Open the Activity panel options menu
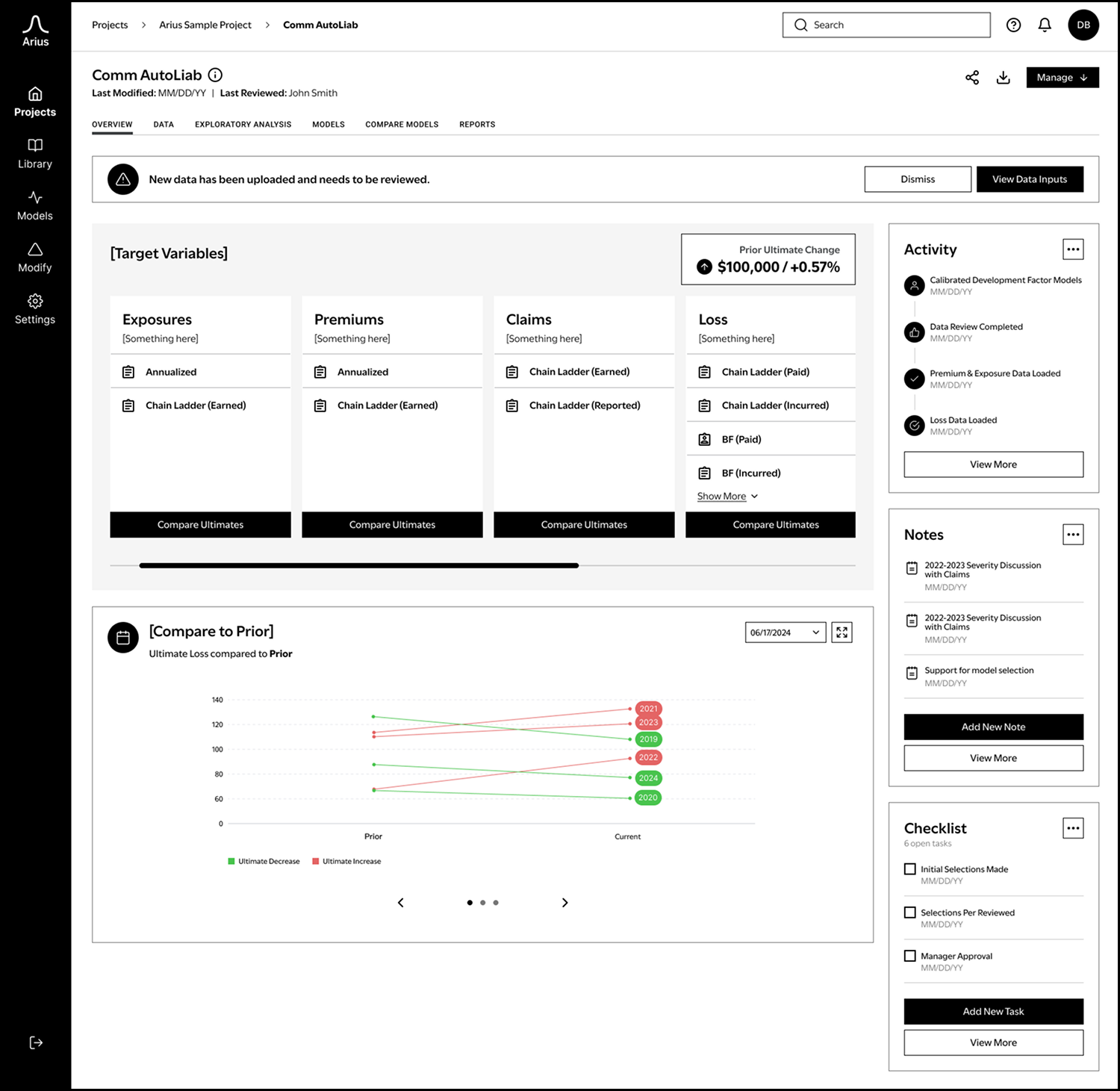 click(x=1073, y=249)
